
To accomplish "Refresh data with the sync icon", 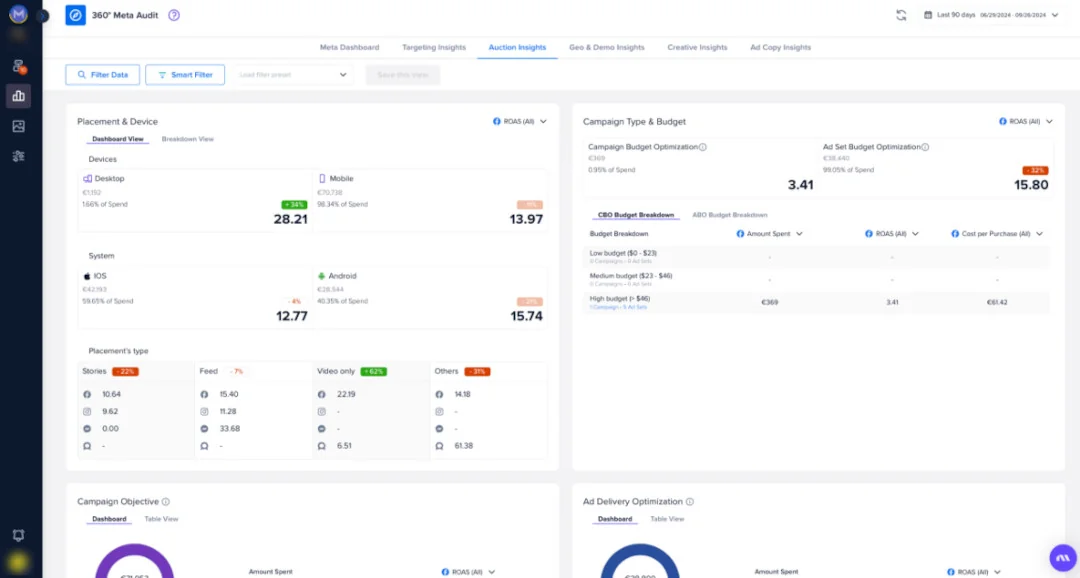I will click(901, 15).
